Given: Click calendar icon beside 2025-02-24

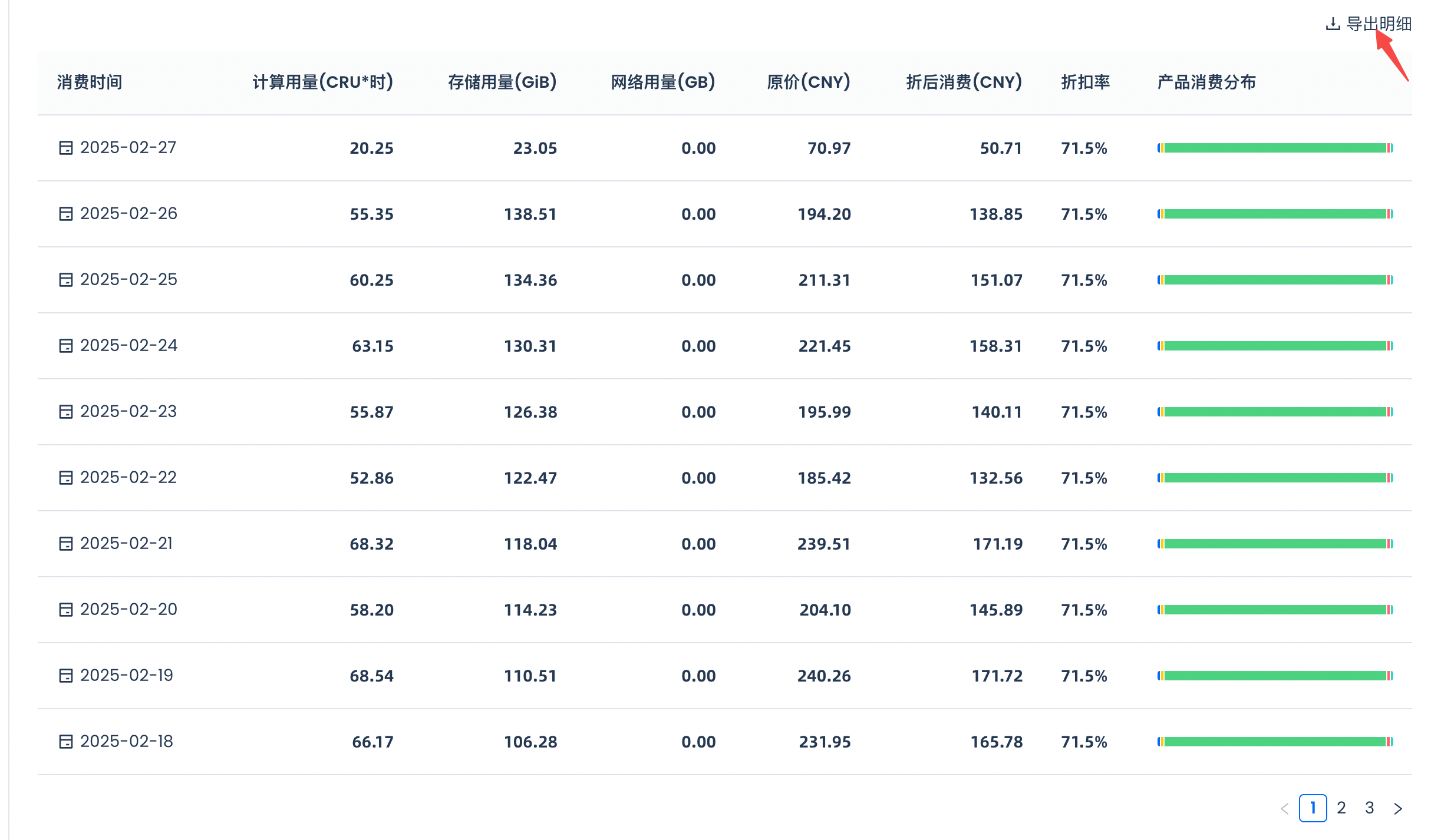Looking at the screenshot, I should pos(66,346).
